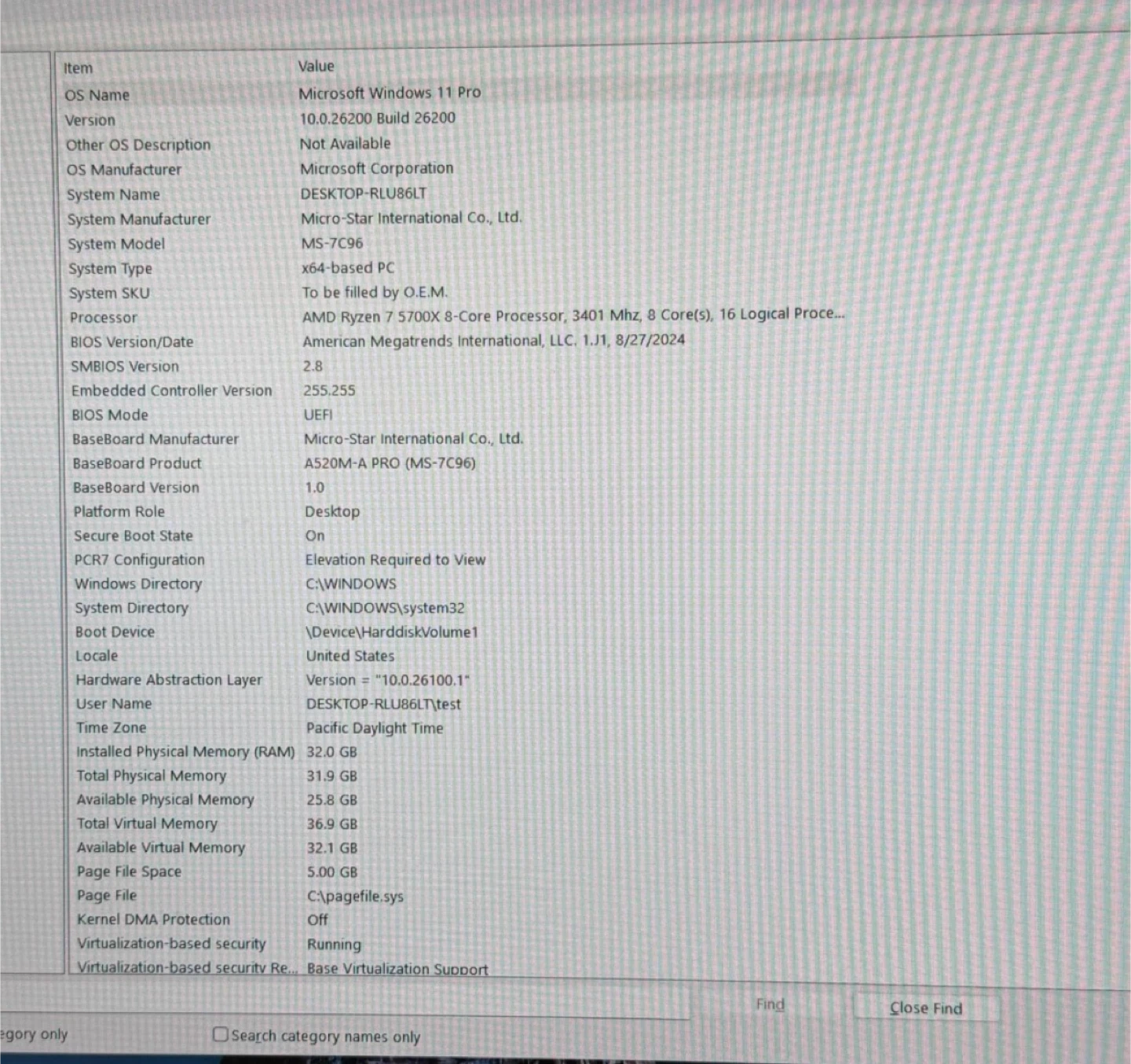This screenshot has width=1131, height=1064.
Task: Click the Secure Boot State row
Action: pos(134,536)
